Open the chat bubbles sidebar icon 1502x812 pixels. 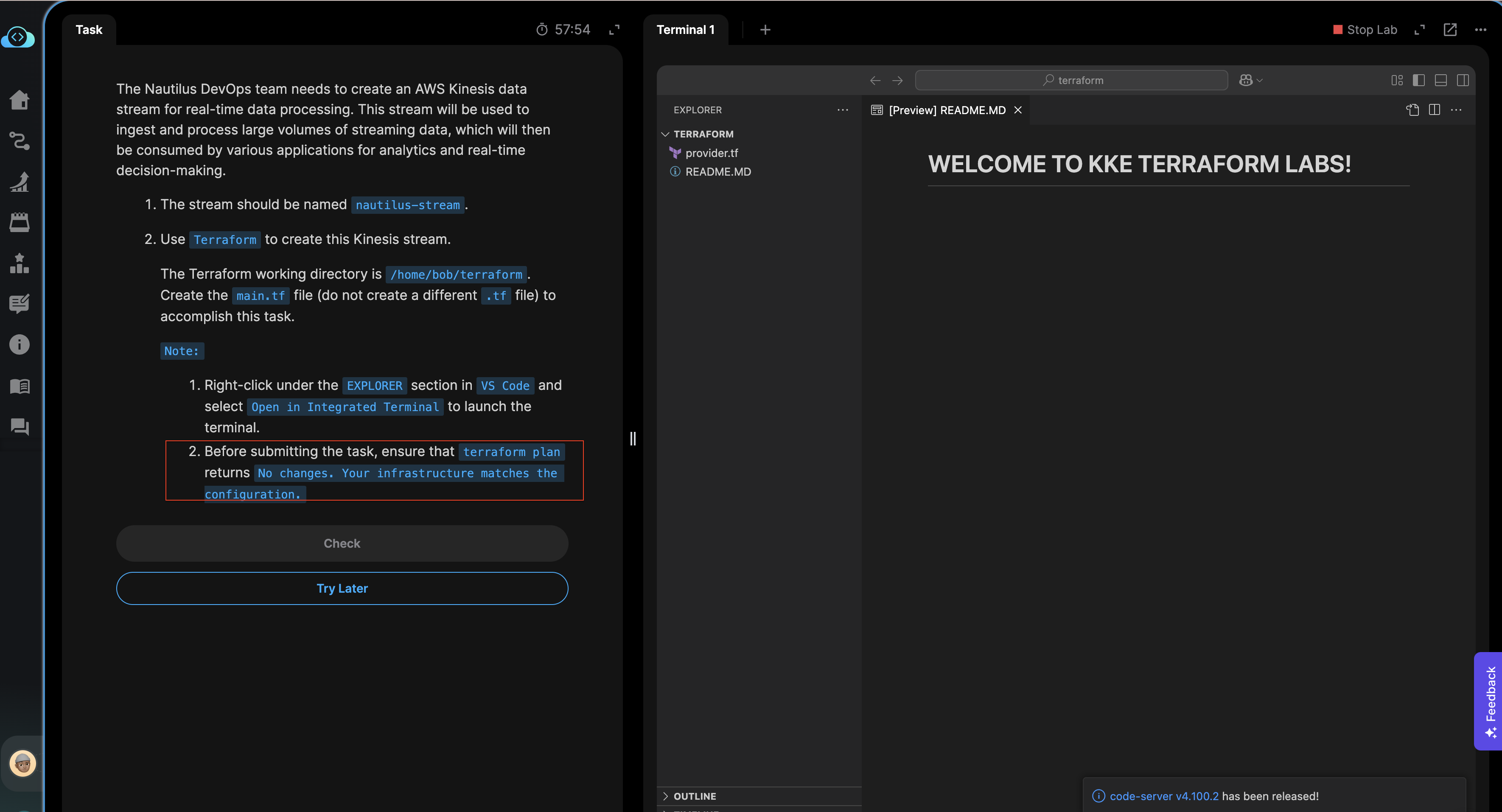(x=19, y=427)
